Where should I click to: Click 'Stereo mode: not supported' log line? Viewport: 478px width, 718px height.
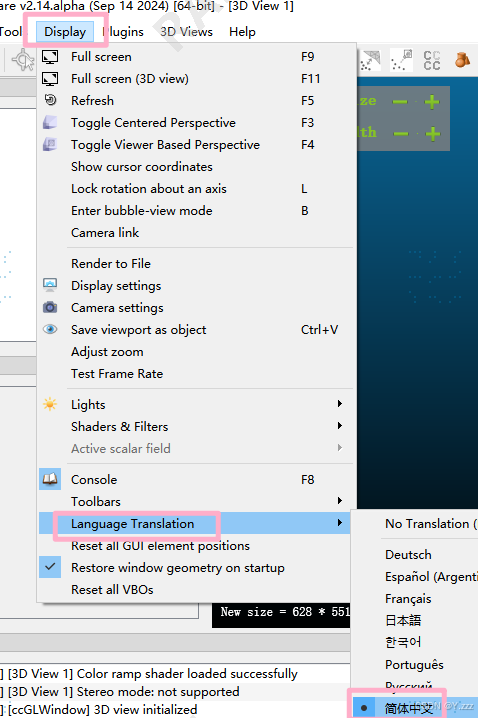175,691
